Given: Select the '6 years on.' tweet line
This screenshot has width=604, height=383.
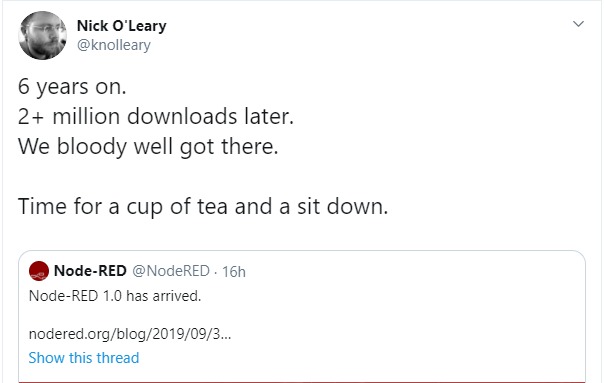Looking at the screenshot, I should click(x=72, y=87).
